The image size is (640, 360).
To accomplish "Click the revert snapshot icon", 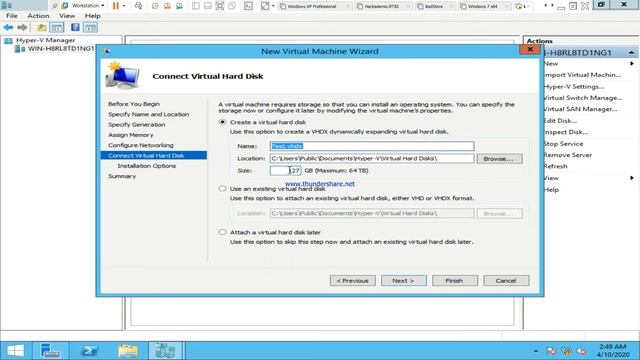I will coord(167,6).
